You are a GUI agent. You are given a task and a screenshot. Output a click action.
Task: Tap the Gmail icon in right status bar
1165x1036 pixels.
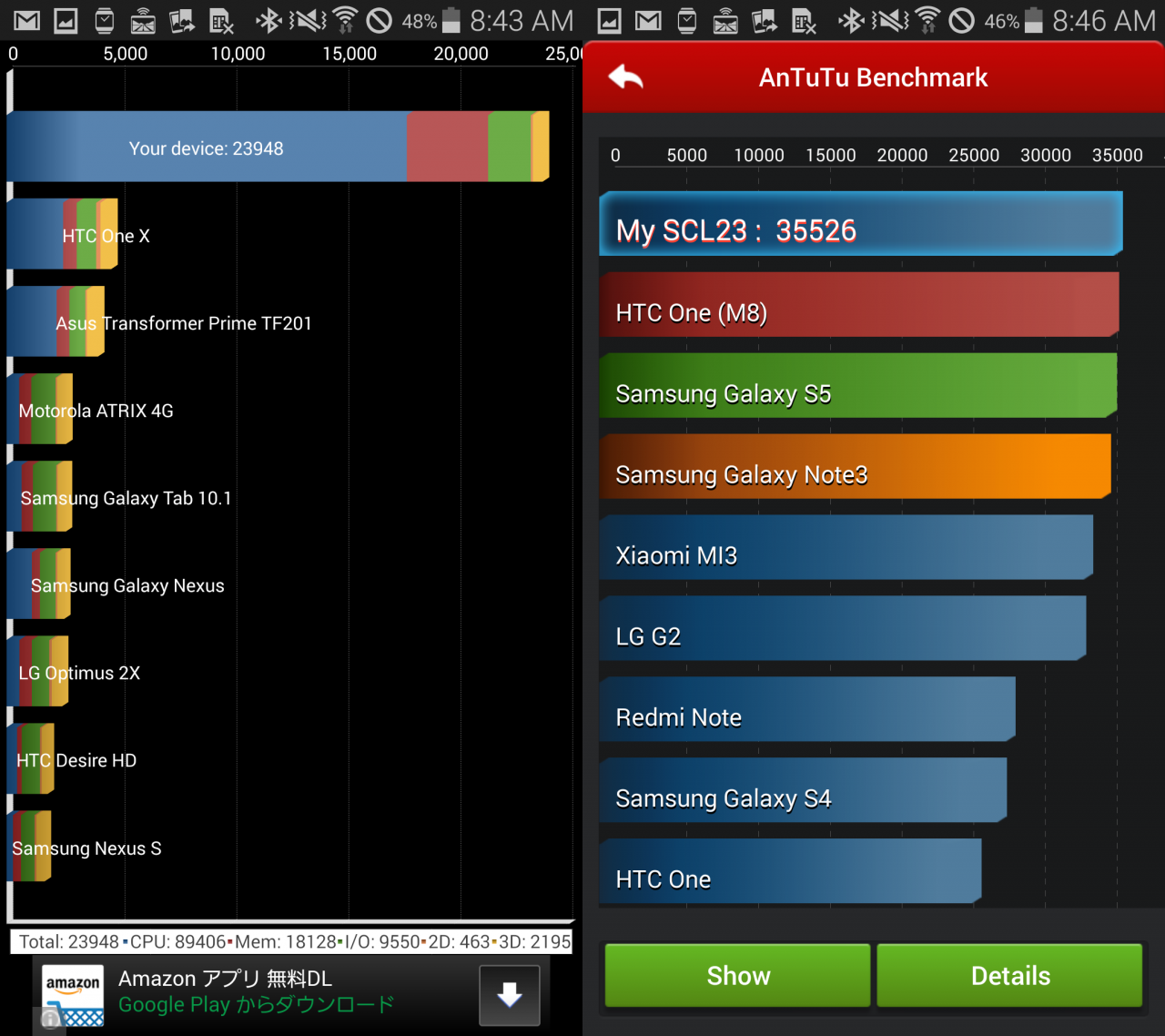point(648,20)
